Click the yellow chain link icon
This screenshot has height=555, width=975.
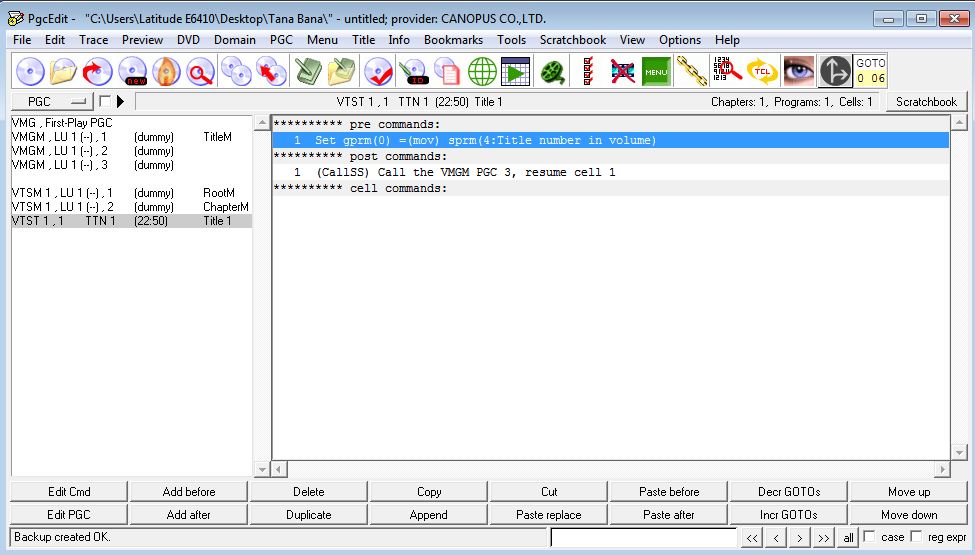point(691,71)
